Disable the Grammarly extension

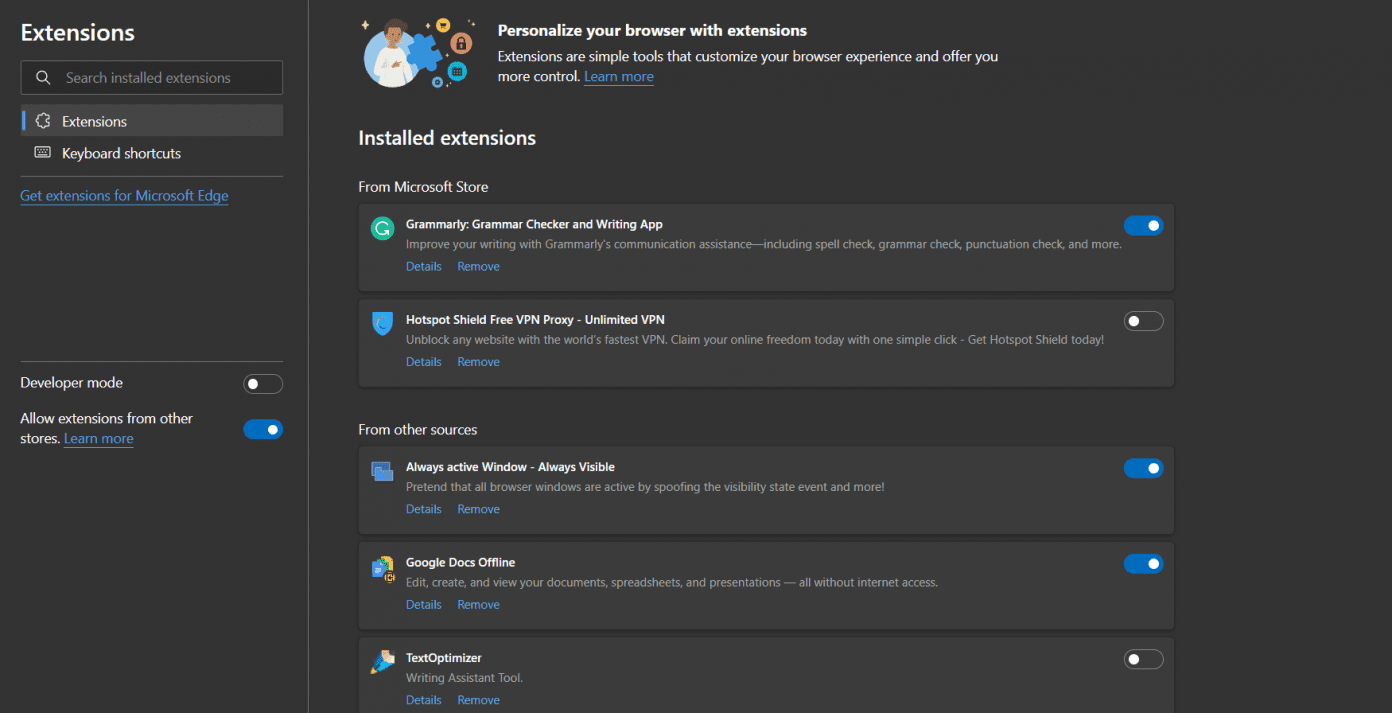(x=1143, y=225)
